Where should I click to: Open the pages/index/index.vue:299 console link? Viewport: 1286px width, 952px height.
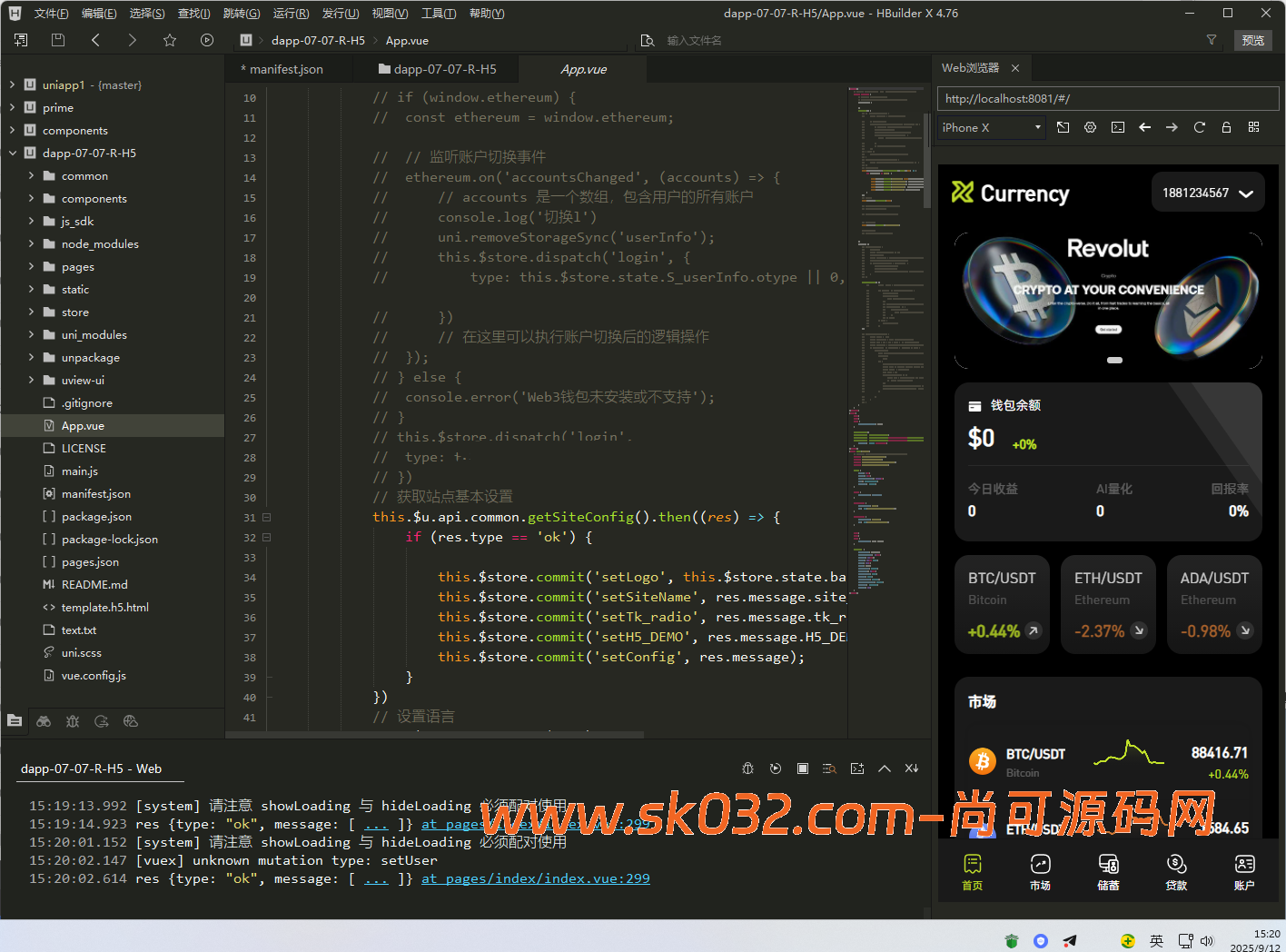535,878
